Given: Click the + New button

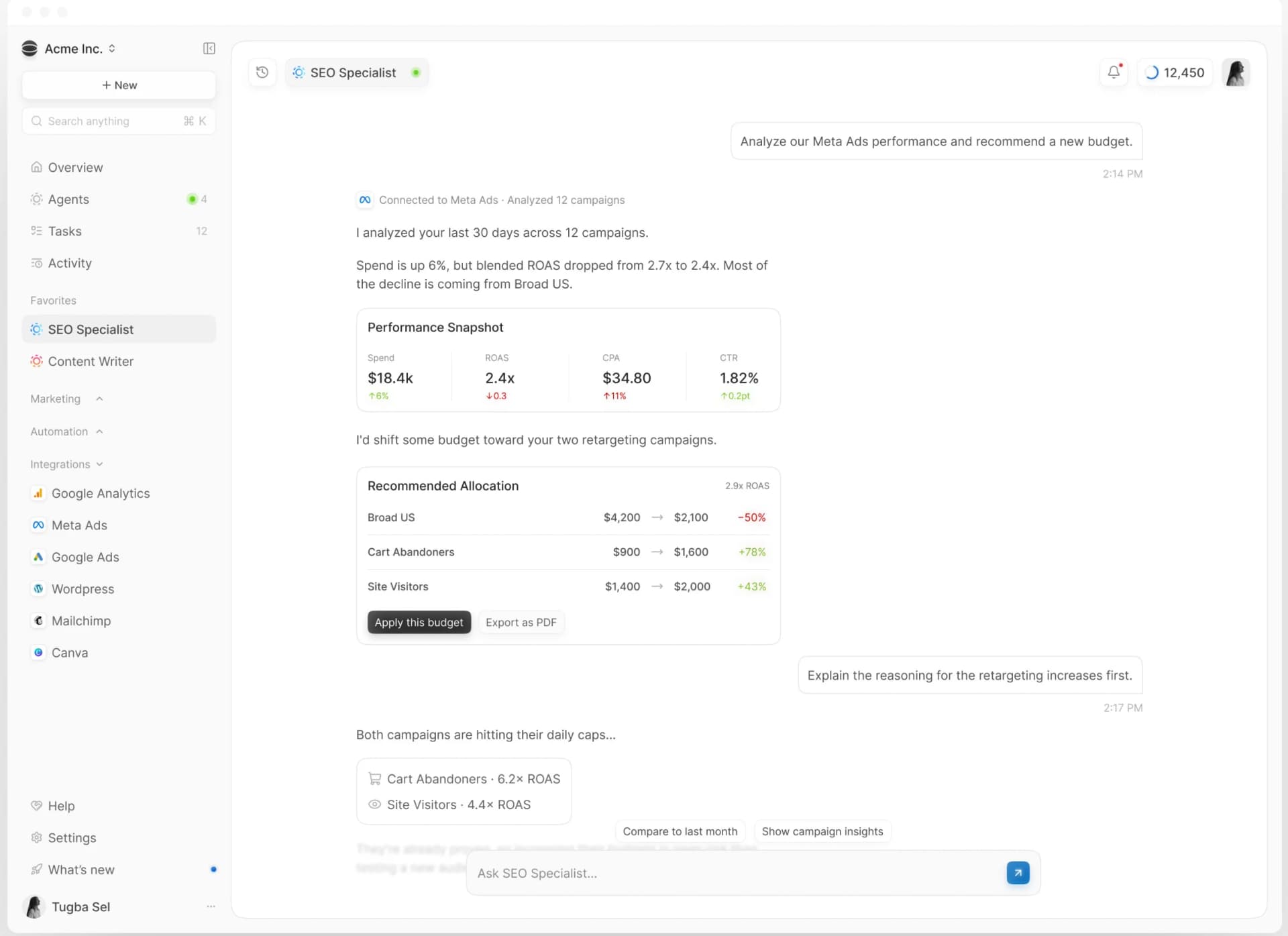Looking at the screenshot, I should click(119, 85).
